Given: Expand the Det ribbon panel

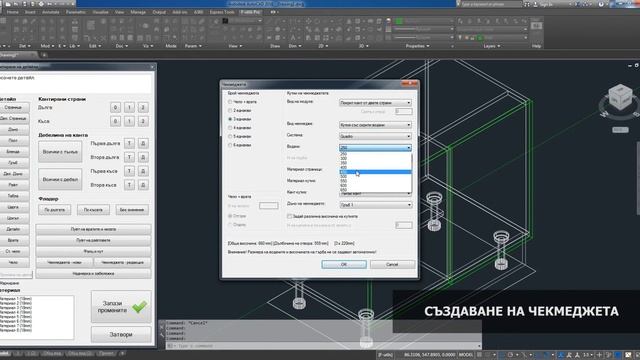Looking at the screenshot, I should click(24, 46).
